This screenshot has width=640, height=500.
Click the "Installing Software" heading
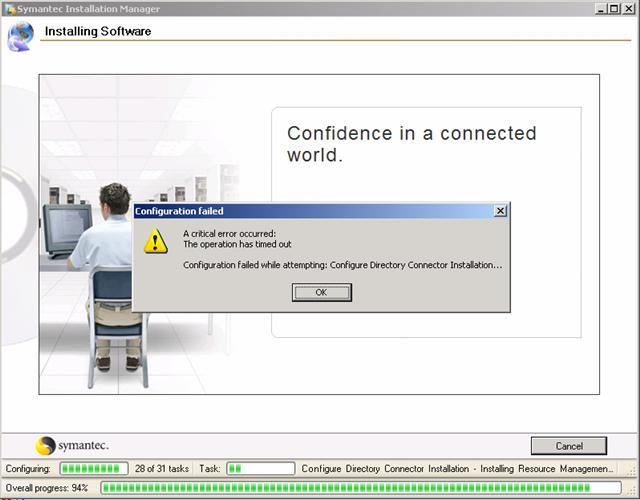(98, 31)
